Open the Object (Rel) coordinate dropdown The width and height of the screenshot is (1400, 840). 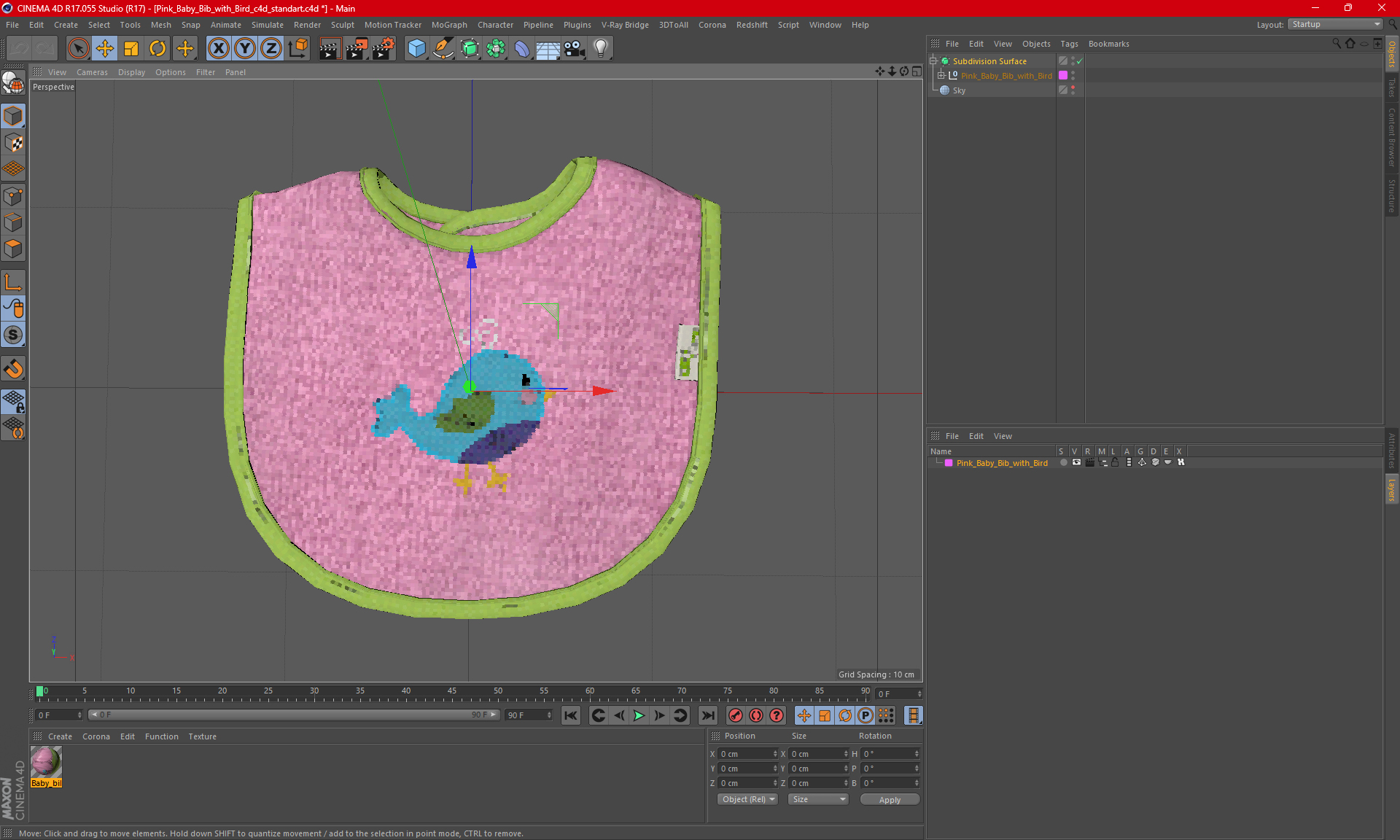click(x=747, y=799)
